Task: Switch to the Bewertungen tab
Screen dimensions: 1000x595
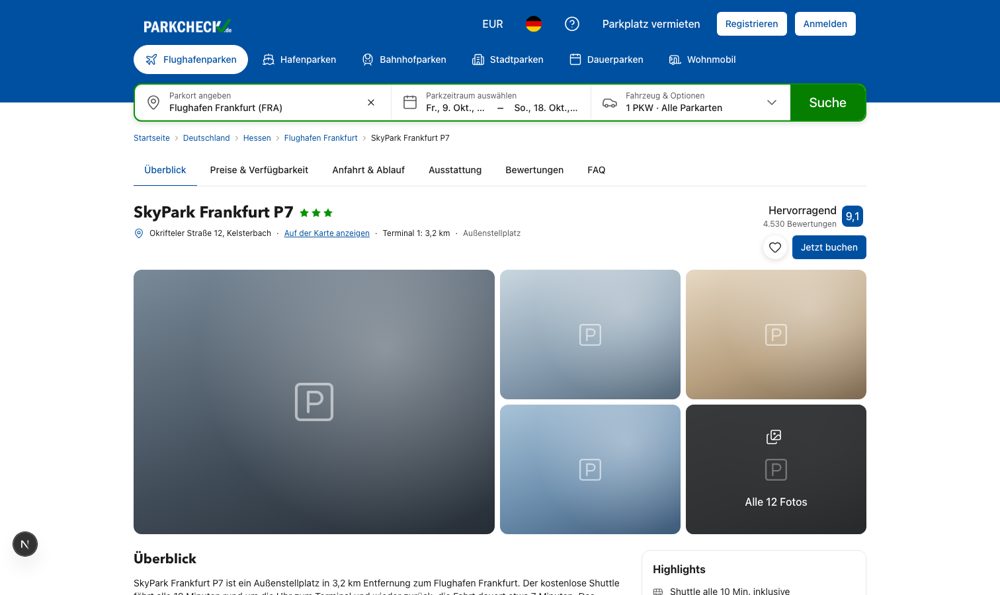Action: pos(534,170)
